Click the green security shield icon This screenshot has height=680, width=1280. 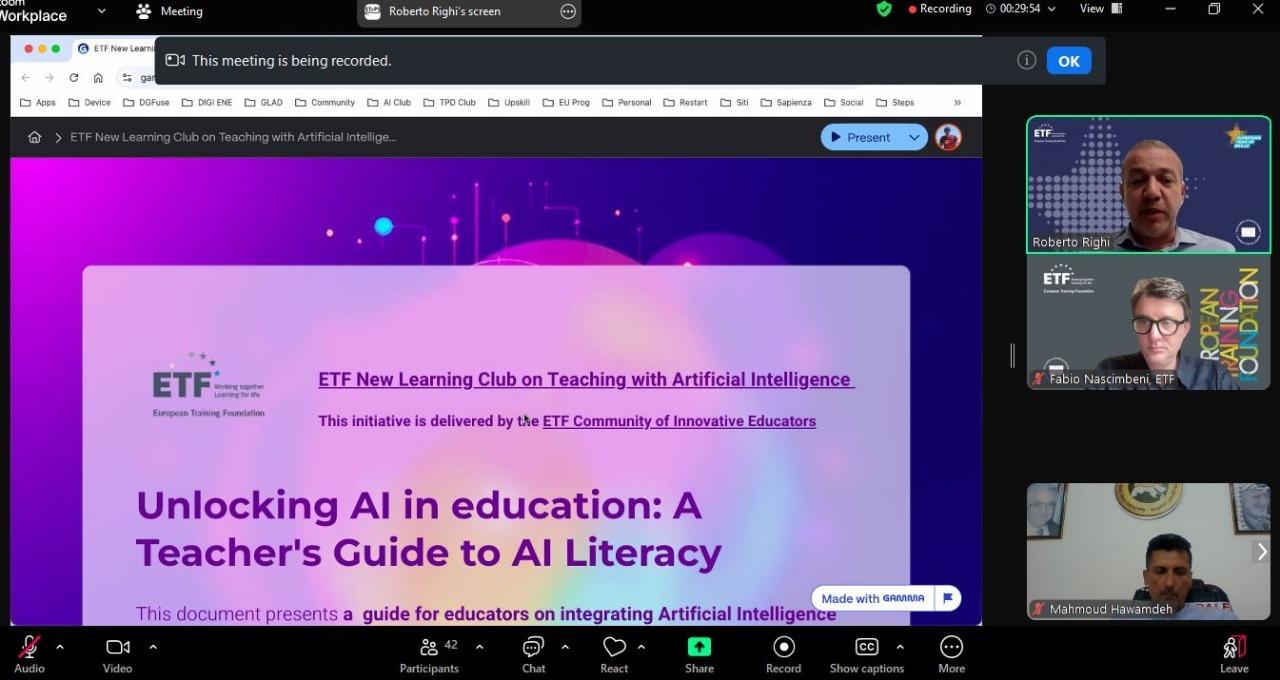point(884,9)
